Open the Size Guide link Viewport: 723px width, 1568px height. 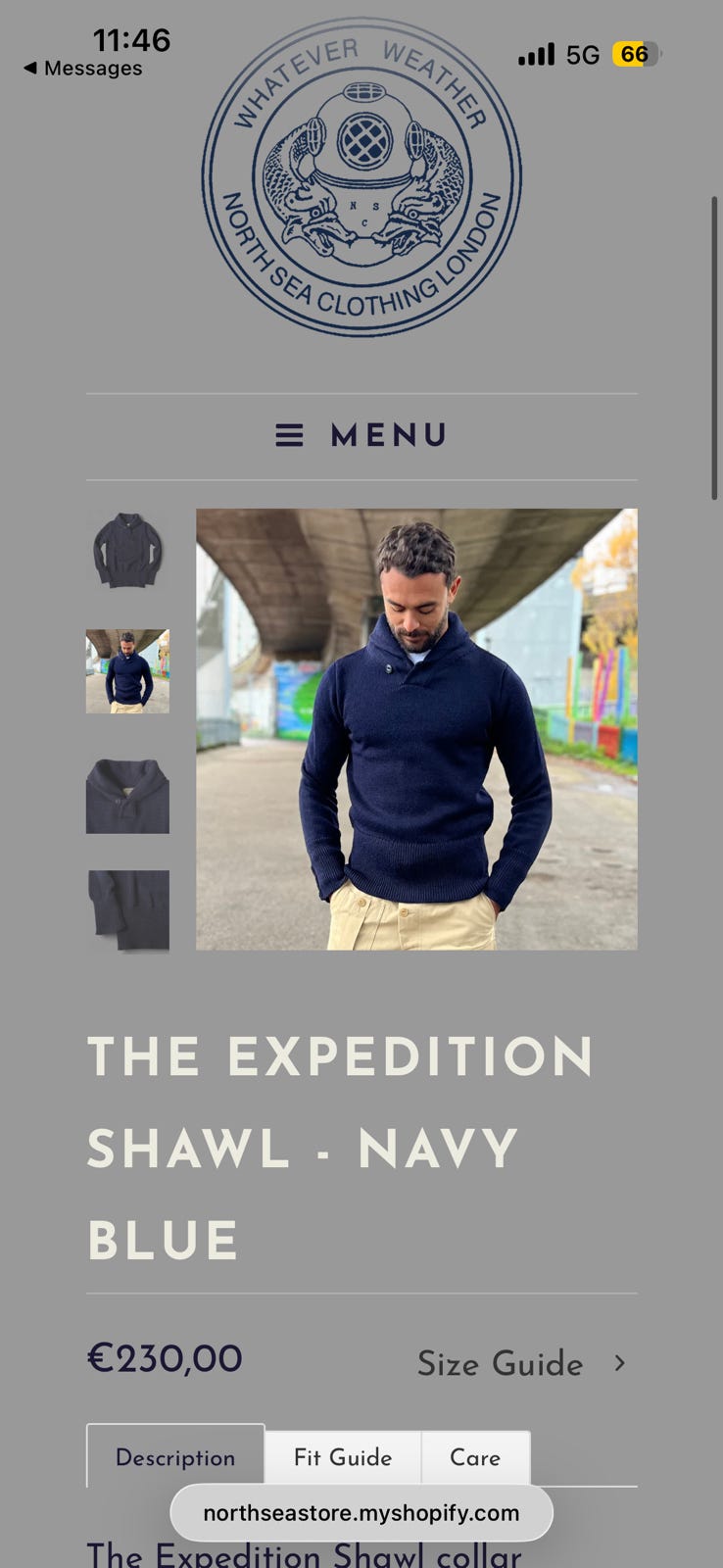pyautogui.click(x=500, y=1363)
